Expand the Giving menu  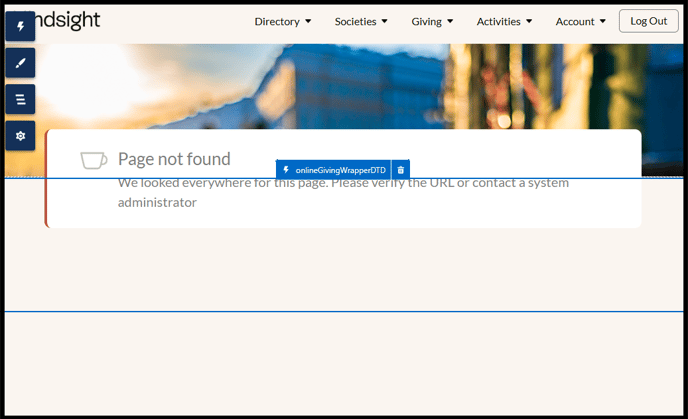(x=432, y=21)
